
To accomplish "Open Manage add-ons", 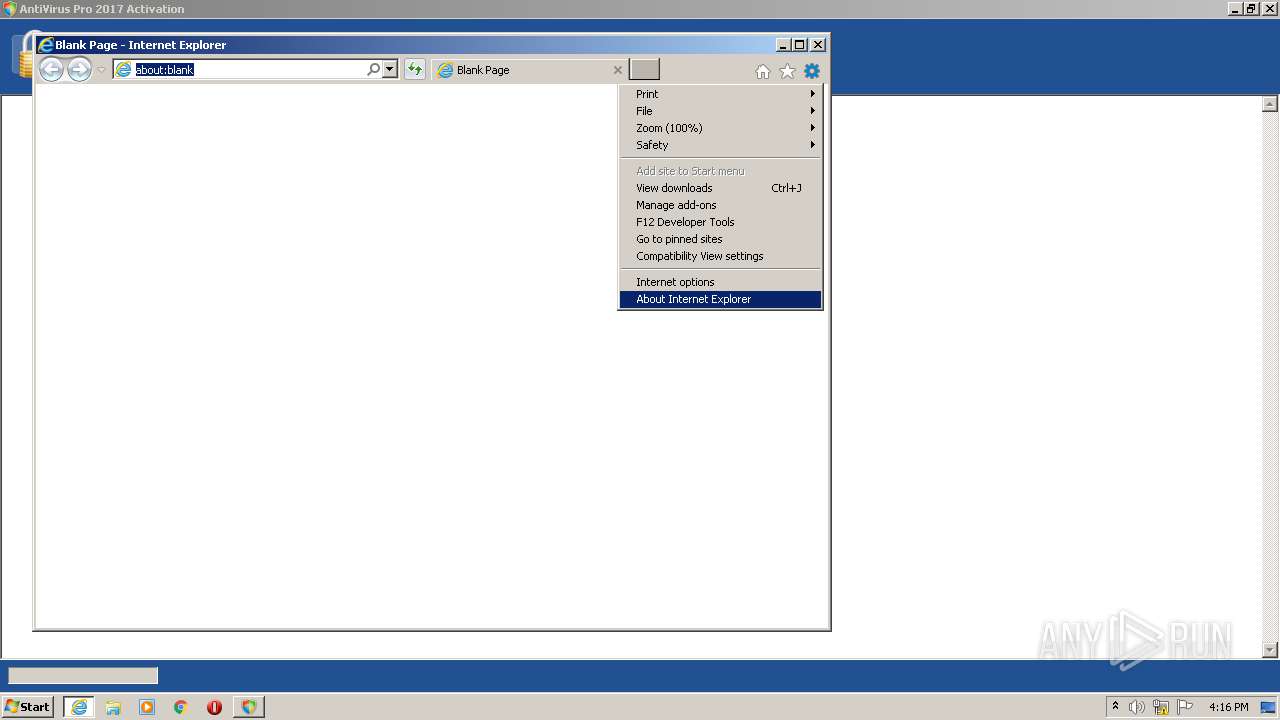I will click(721, 205).
